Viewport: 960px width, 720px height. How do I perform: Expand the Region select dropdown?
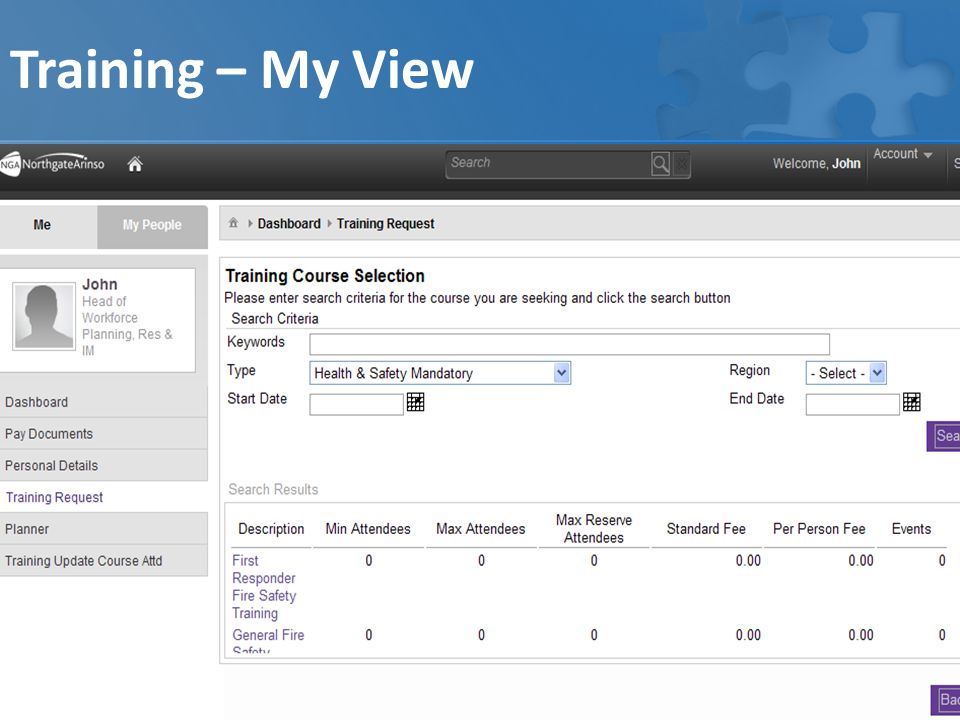877,373
